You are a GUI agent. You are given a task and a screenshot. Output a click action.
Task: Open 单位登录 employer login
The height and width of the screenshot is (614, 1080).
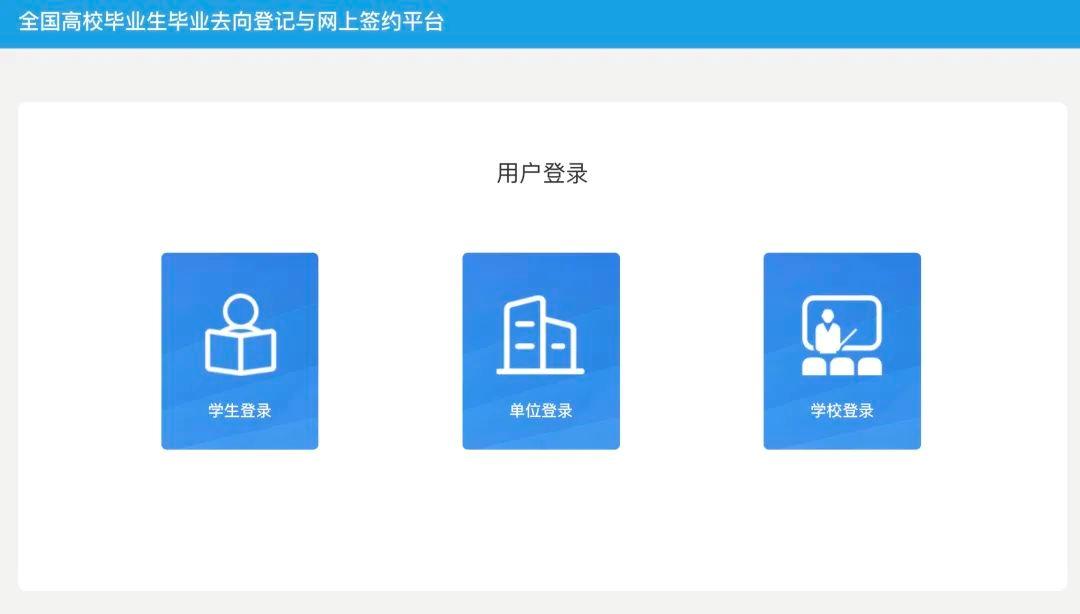541,351
